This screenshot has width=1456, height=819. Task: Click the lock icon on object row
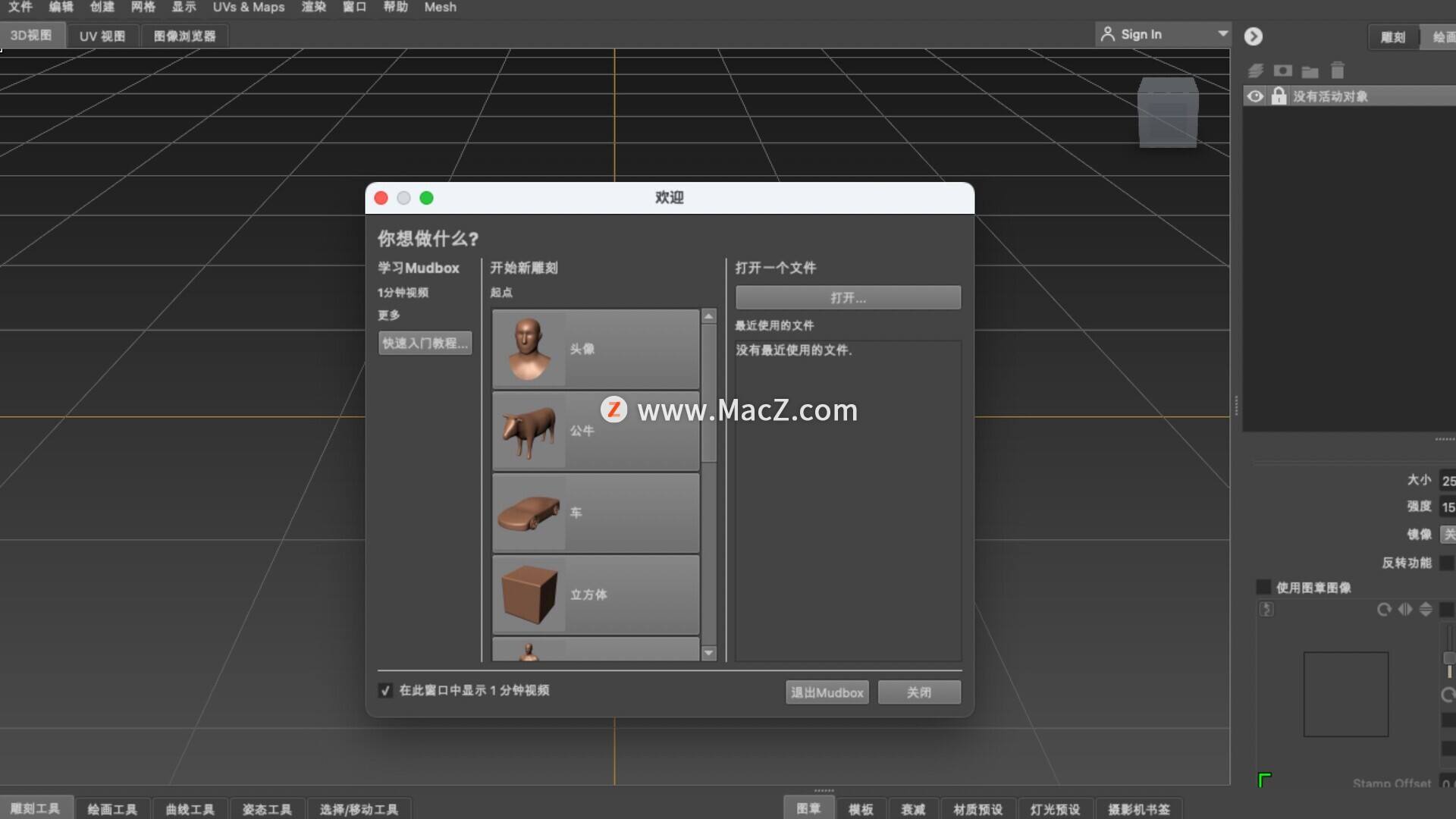pos(1279,96)
